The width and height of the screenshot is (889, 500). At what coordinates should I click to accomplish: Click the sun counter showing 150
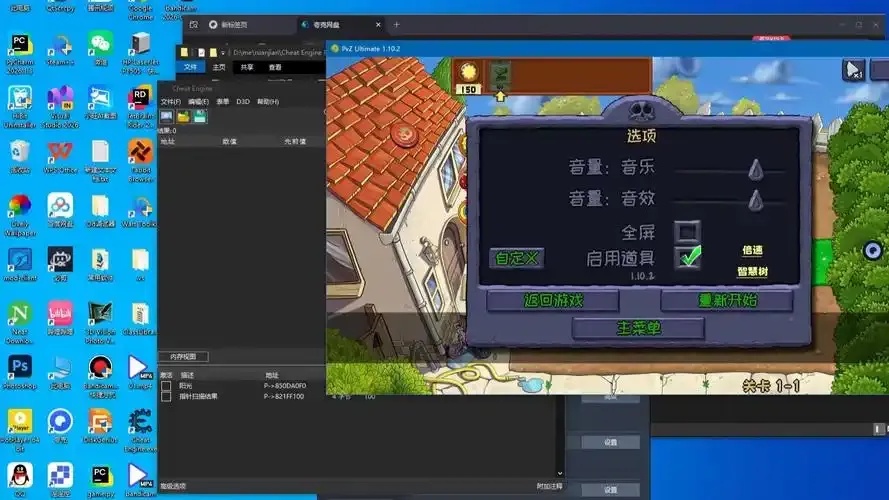click(x=468, y=77)
